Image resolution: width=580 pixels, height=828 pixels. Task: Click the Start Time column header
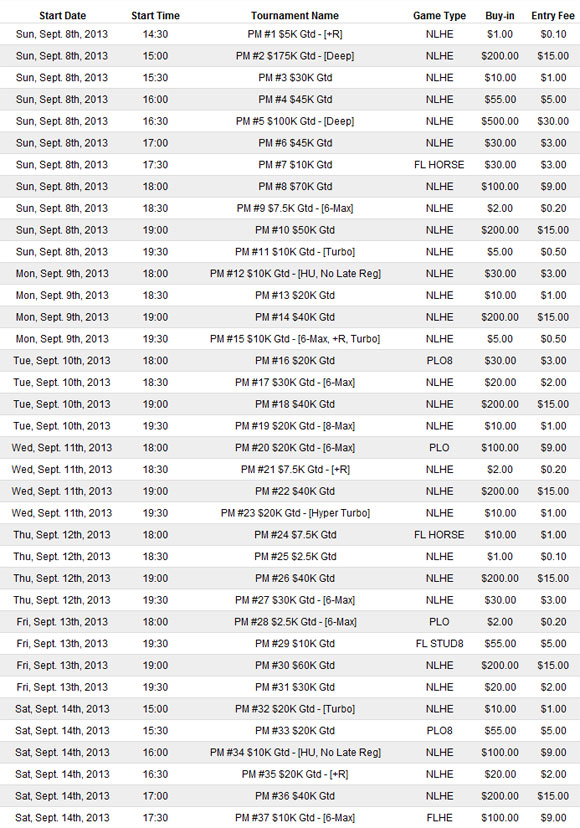click(155, 16)
